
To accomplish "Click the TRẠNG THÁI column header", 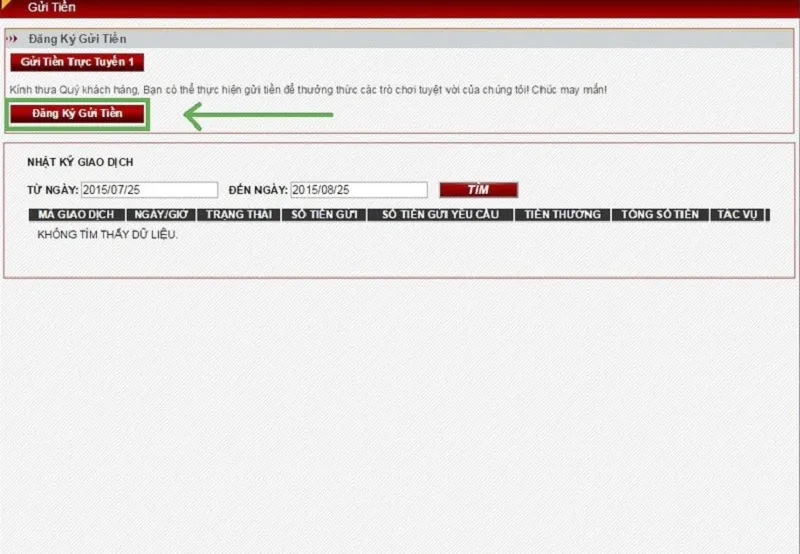I will (x=239, y=214).
